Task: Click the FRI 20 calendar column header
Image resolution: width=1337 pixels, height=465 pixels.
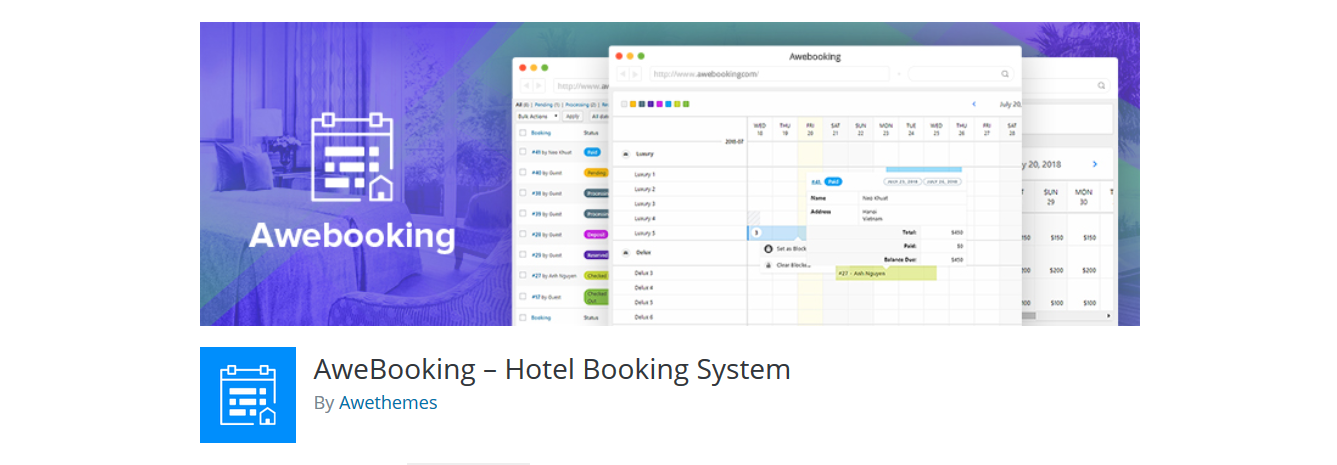Action: click(810, 129)
